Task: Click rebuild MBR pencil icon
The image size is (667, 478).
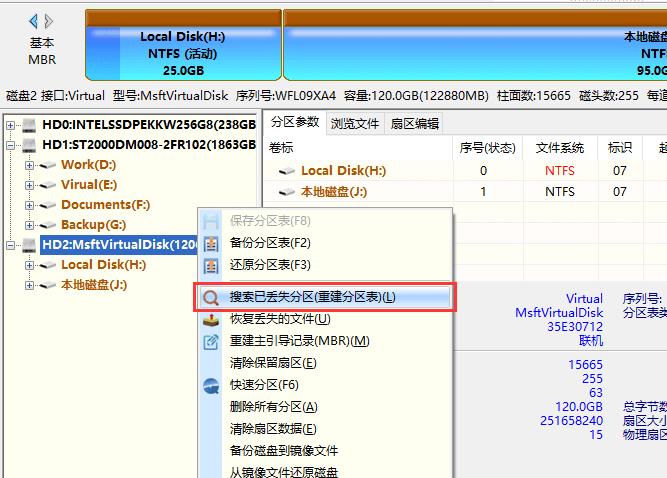Action: point(211,342)
